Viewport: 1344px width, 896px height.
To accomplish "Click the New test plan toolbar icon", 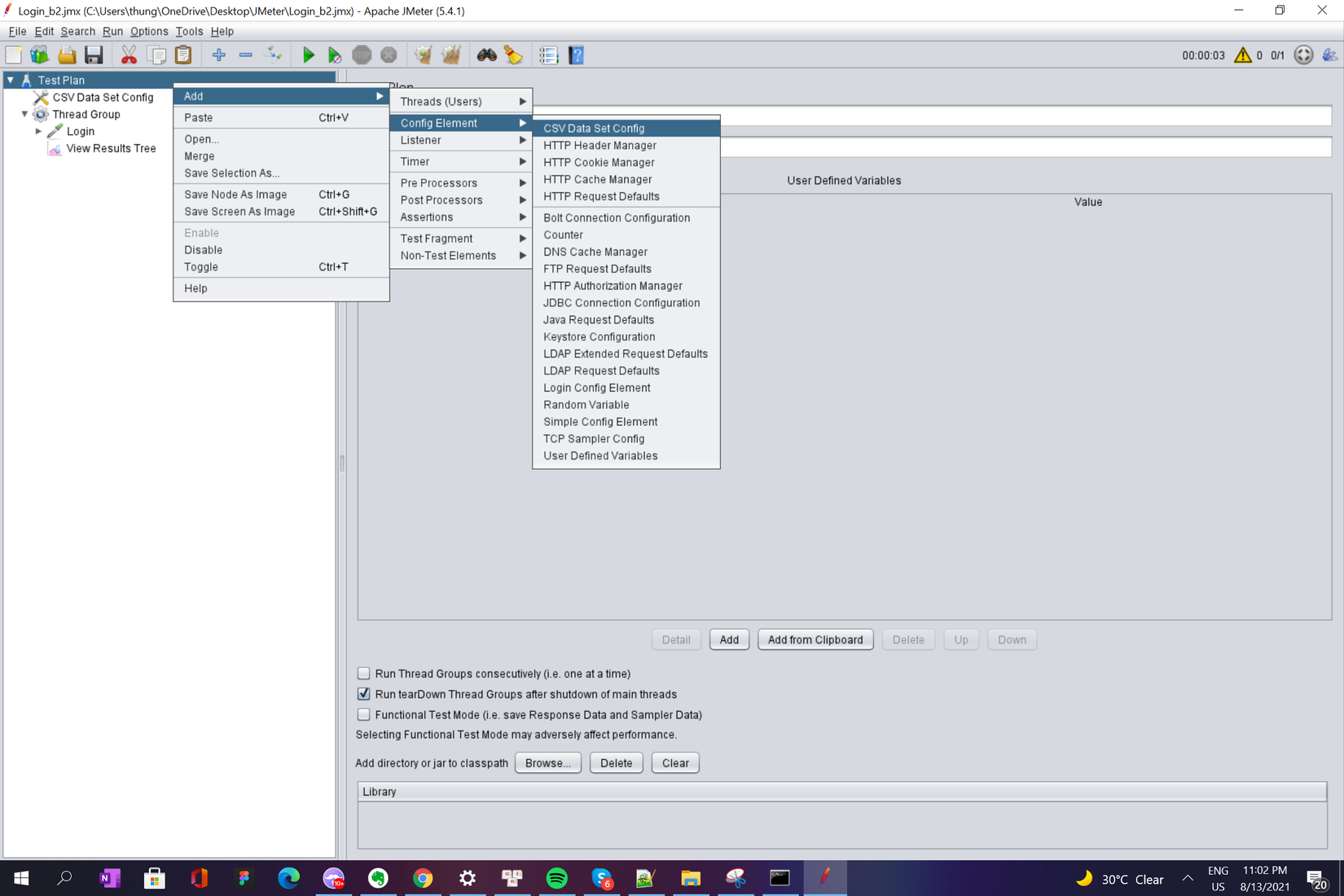I will coord(14,55).
